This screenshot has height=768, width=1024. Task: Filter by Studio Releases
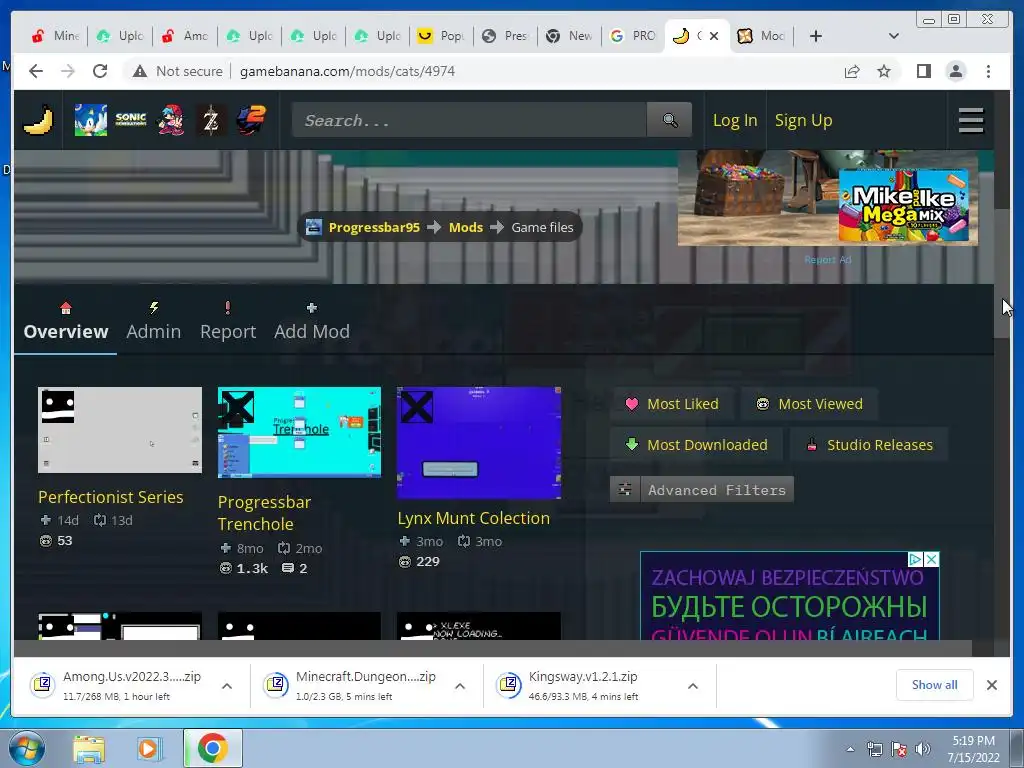[869, 445]
